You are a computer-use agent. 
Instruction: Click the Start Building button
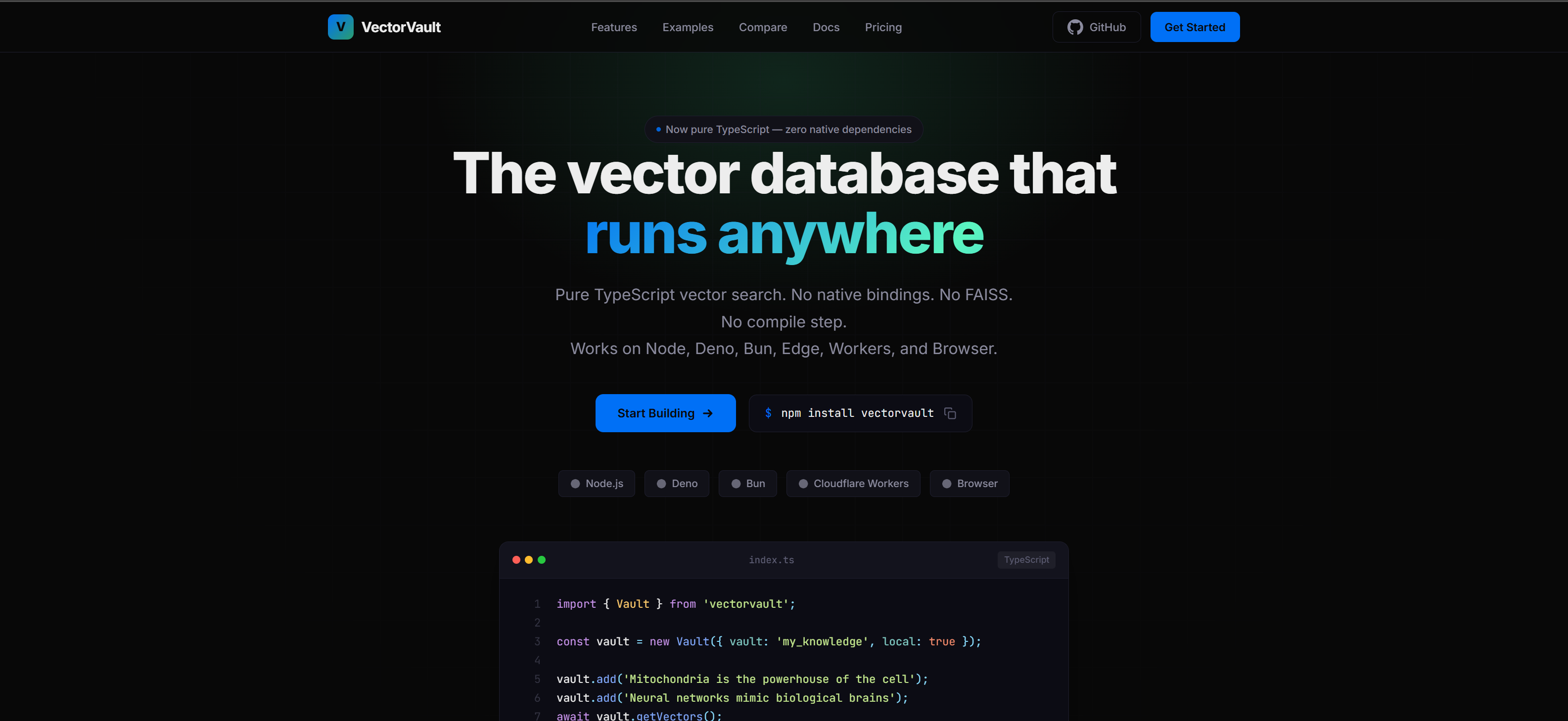tap(665, 413)
